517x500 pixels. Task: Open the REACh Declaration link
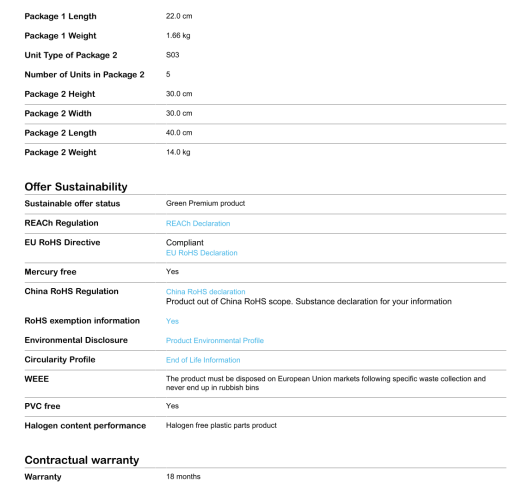pyautogui.click(x=198, y=223)
